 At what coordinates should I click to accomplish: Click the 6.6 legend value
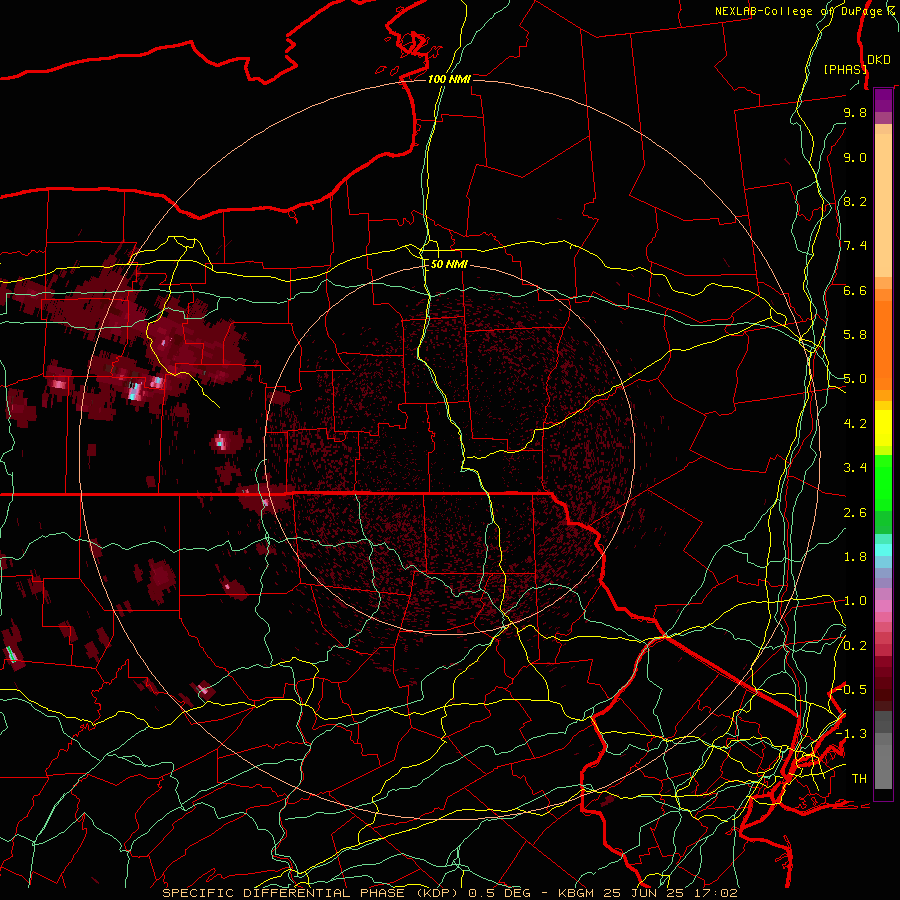click(855, 290)
